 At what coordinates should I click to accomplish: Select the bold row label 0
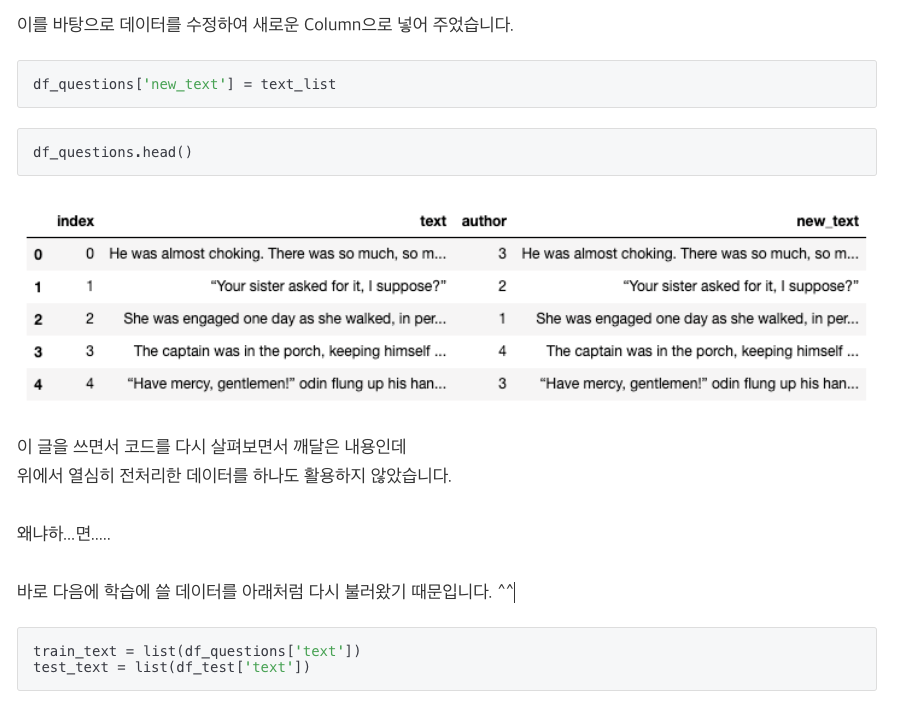[38, 255]
